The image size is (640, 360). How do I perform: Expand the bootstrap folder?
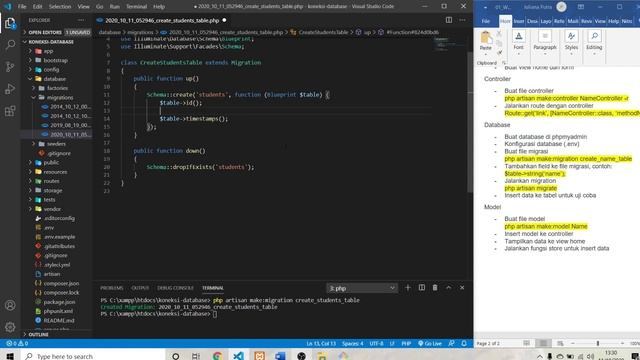tap(56, 60)
